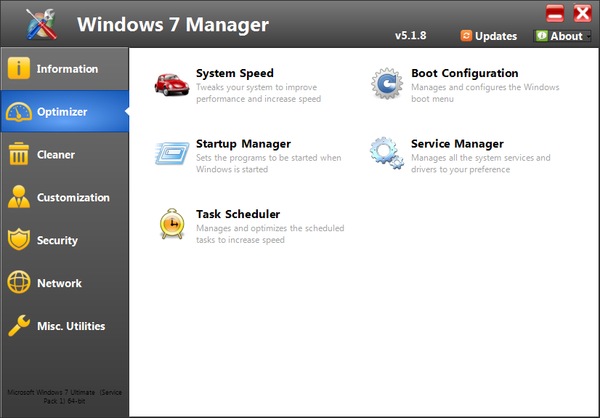Open the Service Manager title link

tap(457, 144)
